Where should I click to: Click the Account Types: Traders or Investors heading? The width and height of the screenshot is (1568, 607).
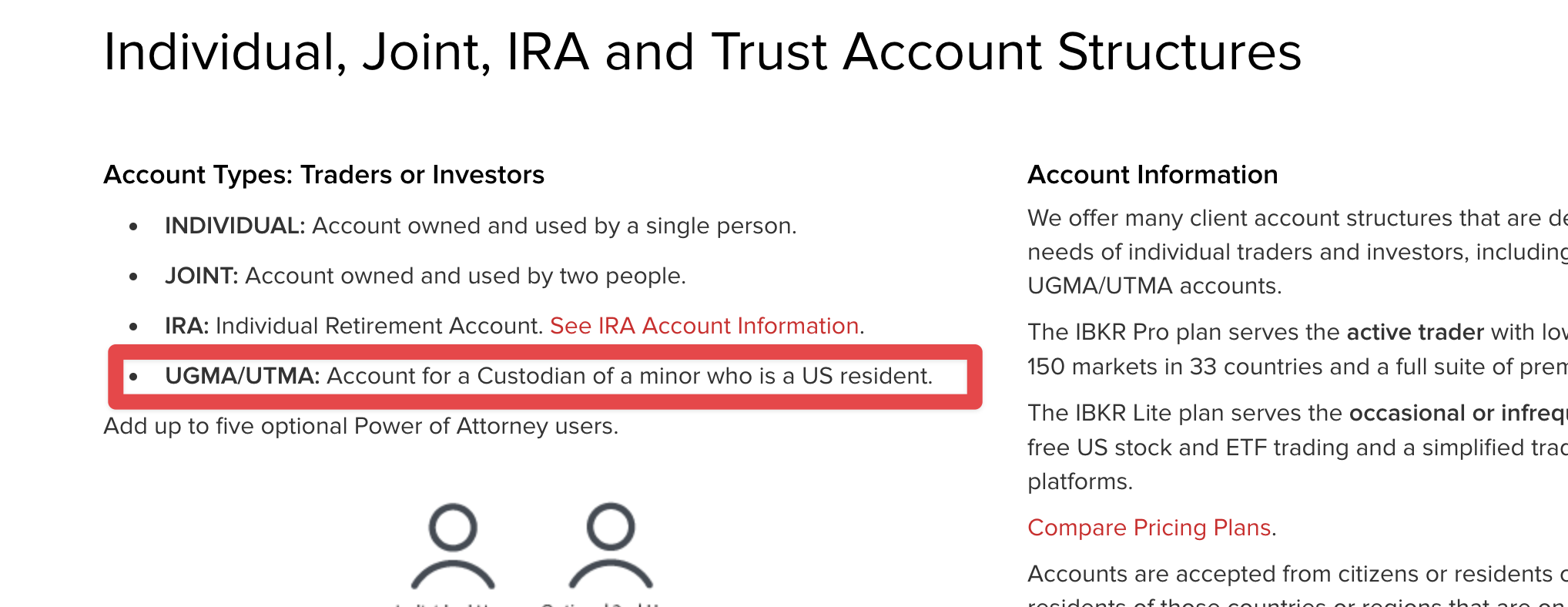[x=324, y=175]
